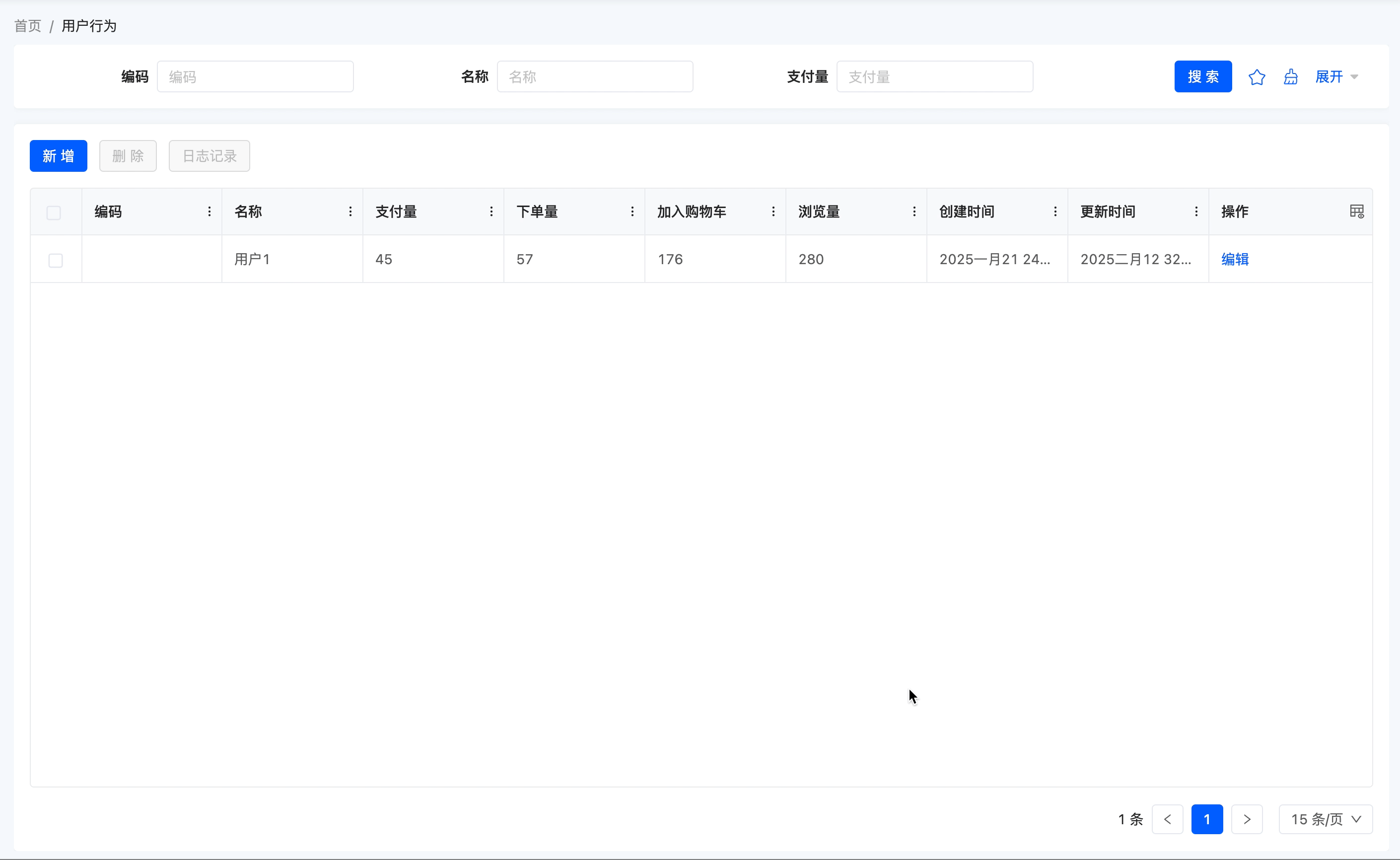Click the 编辑 link for 用户1
The height and width of the screenshot is (860, 1400).
click(x=1235, y=259)
